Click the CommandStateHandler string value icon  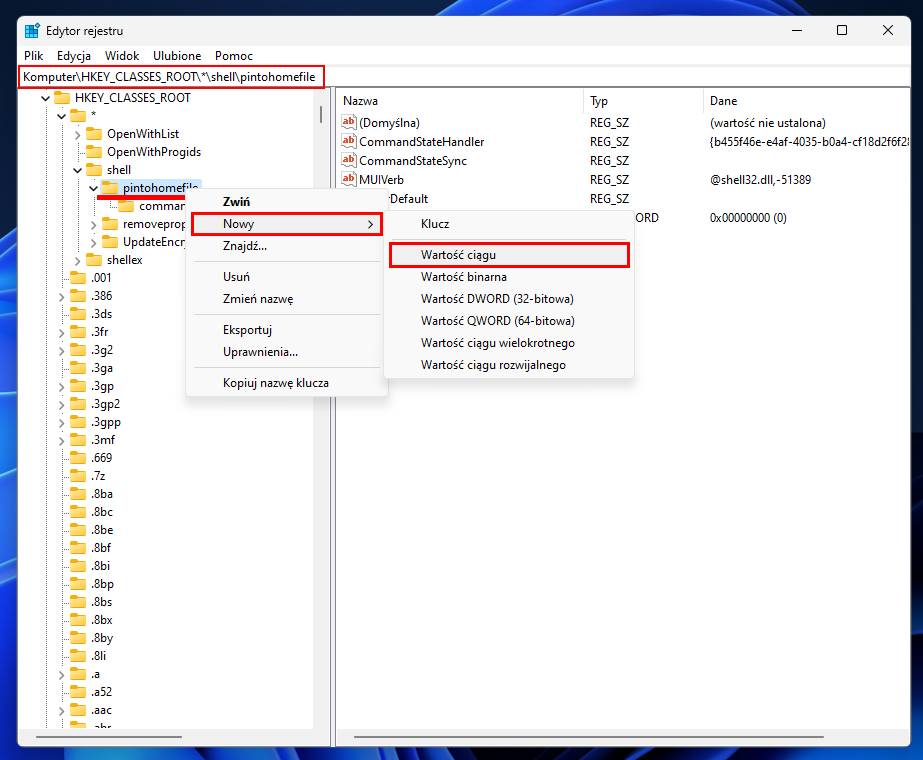348,141
